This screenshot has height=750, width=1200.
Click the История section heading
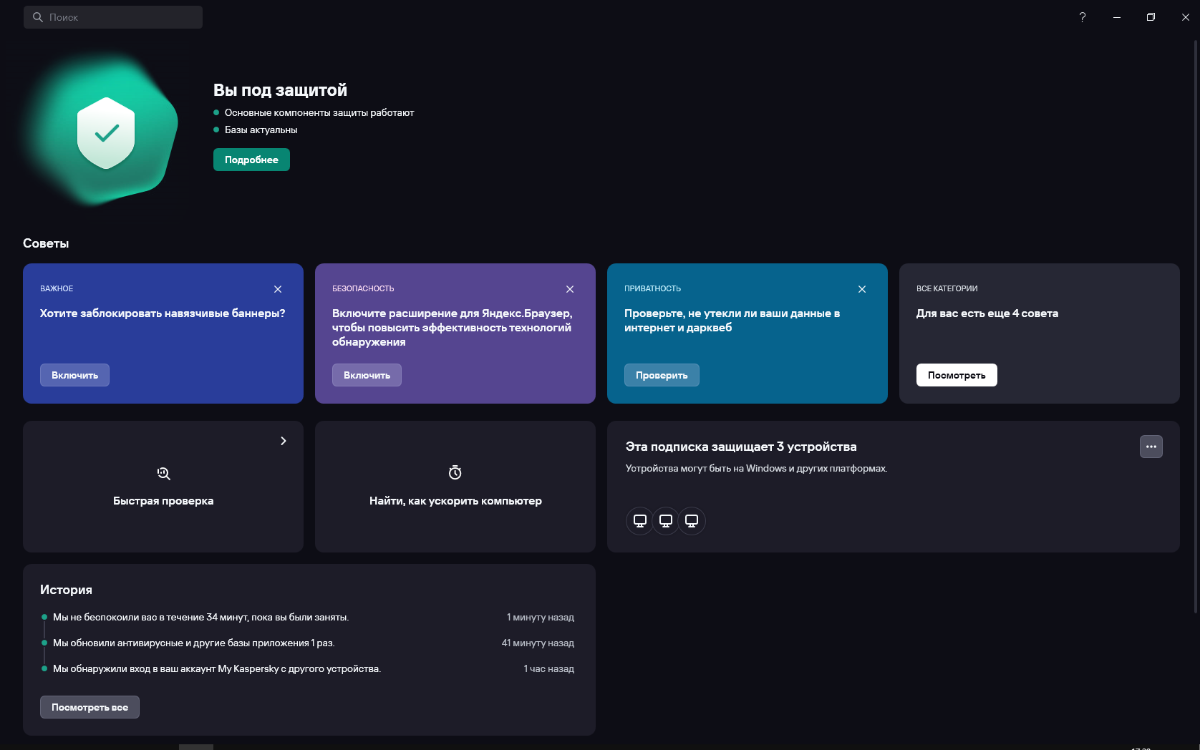(x=66, y=590)
